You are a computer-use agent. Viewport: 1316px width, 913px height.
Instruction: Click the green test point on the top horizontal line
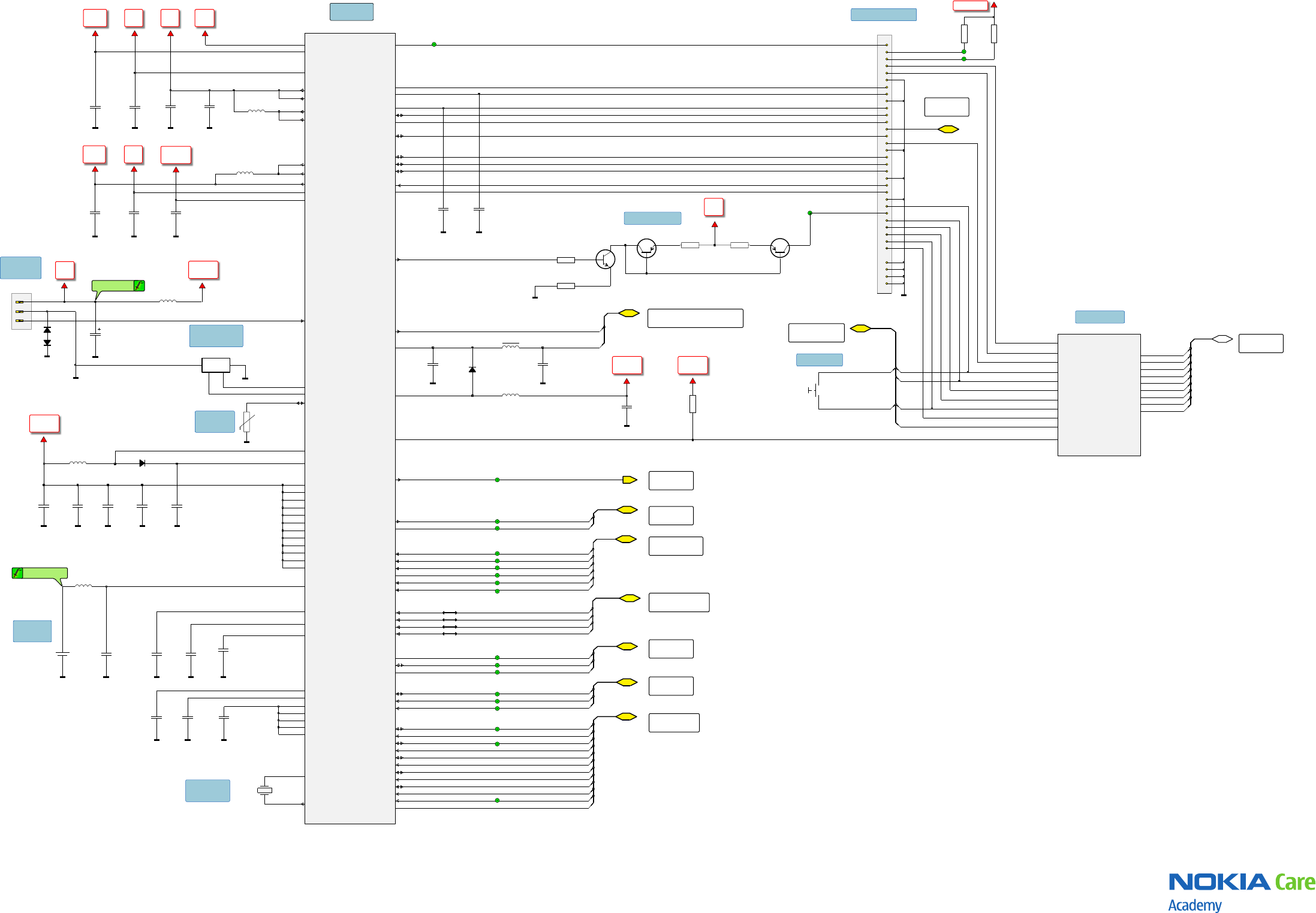coord(434,44)
